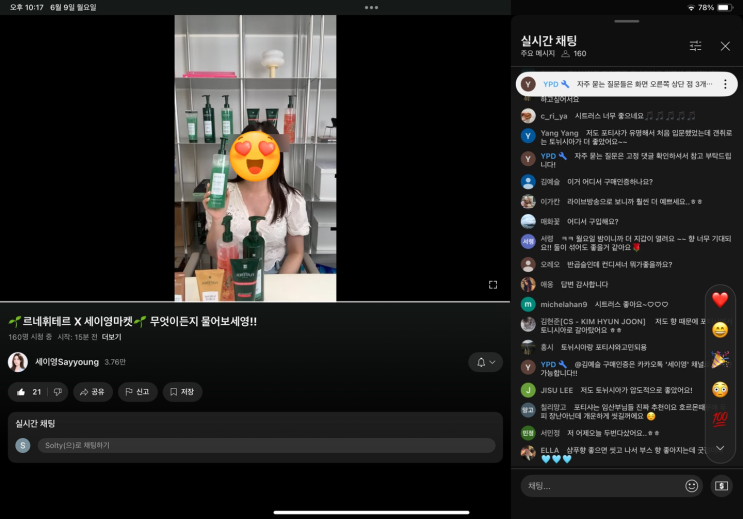
Task: Tap the three dots multitasking menu
Action: tap(371, 8)
